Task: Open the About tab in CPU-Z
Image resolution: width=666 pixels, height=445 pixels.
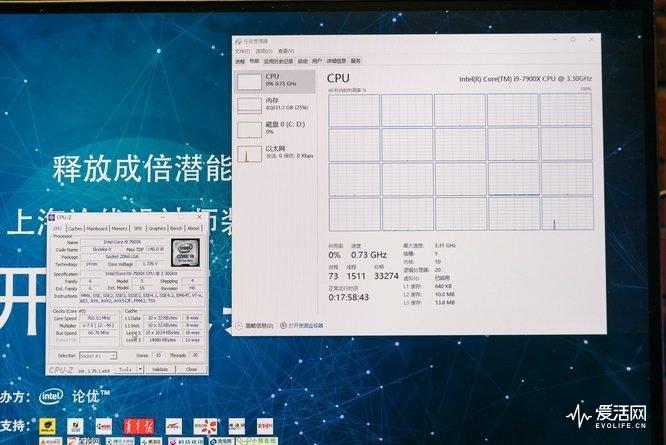Action: pos(194,228)
